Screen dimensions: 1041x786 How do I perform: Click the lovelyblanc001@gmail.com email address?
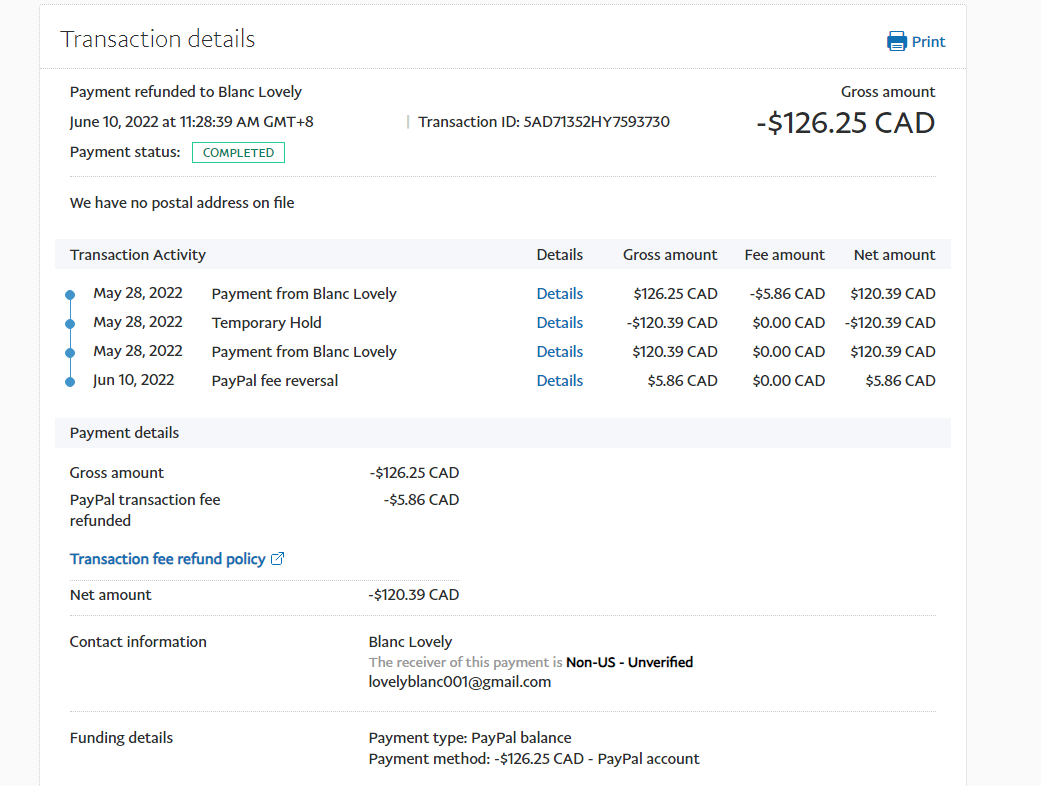tap(459, 682)
